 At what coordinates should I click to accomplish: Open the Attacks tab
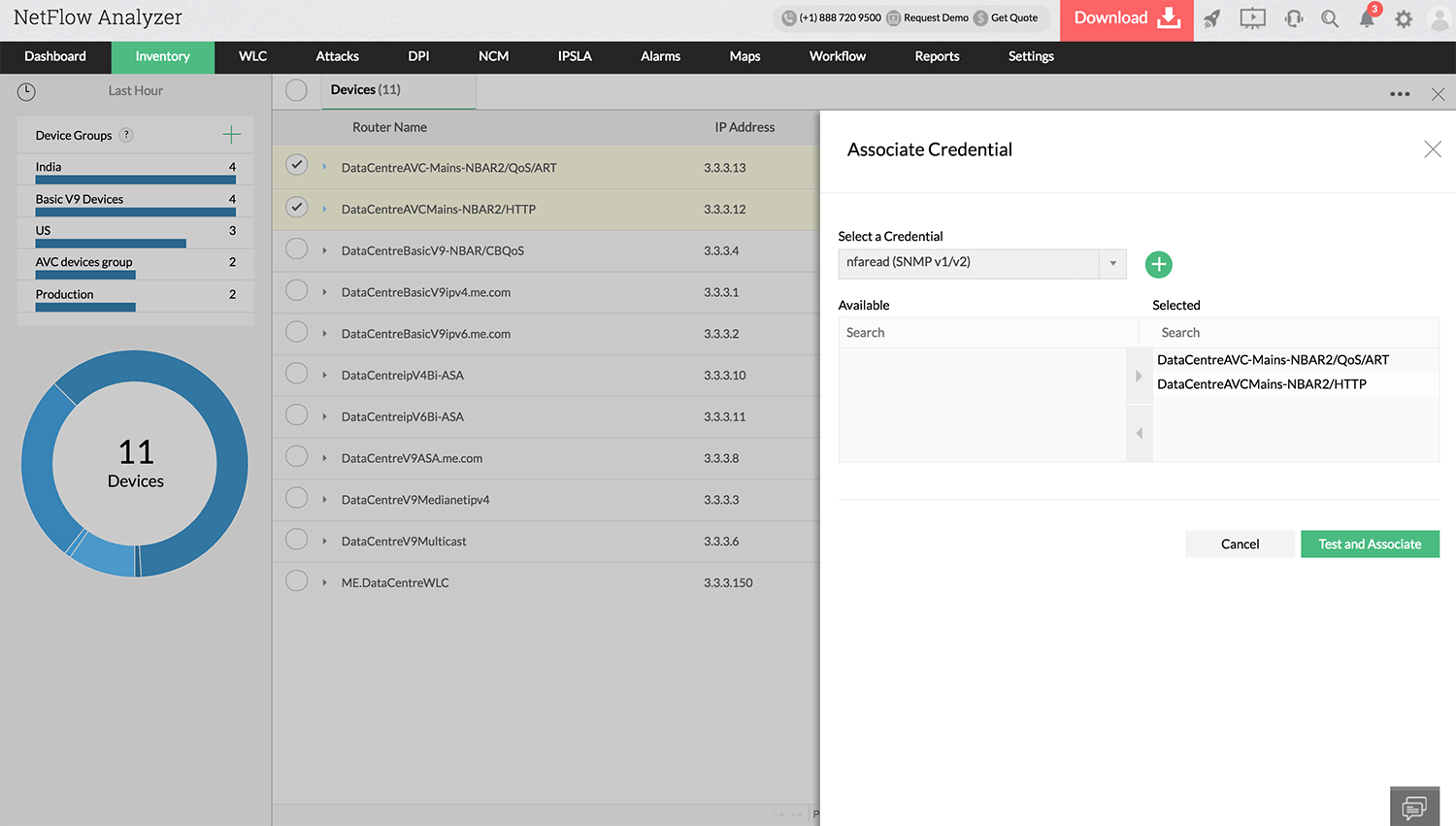[x=337, y=57]
